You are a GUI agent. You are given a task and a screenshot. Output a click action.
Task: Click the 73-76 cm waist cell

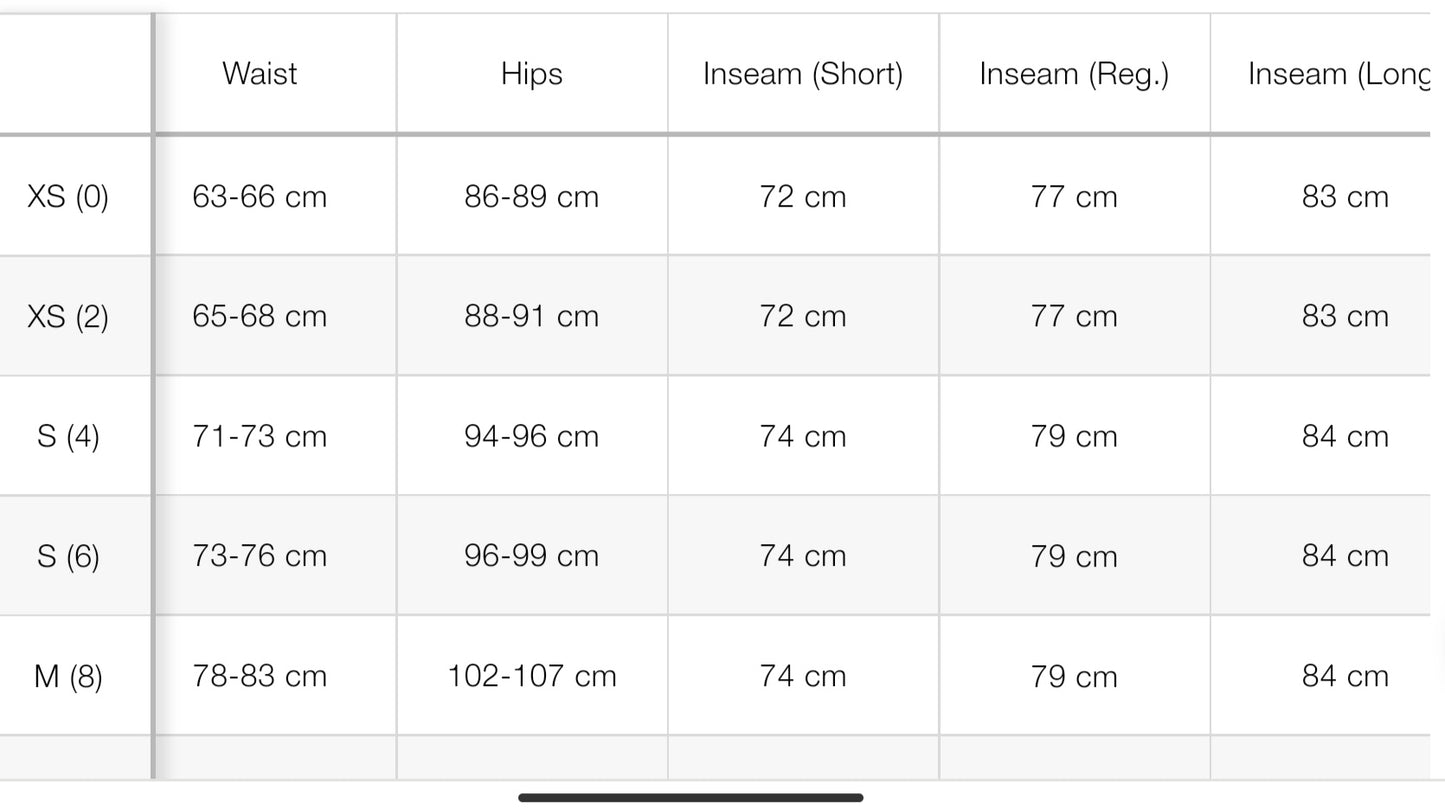(x=260, y=556)
